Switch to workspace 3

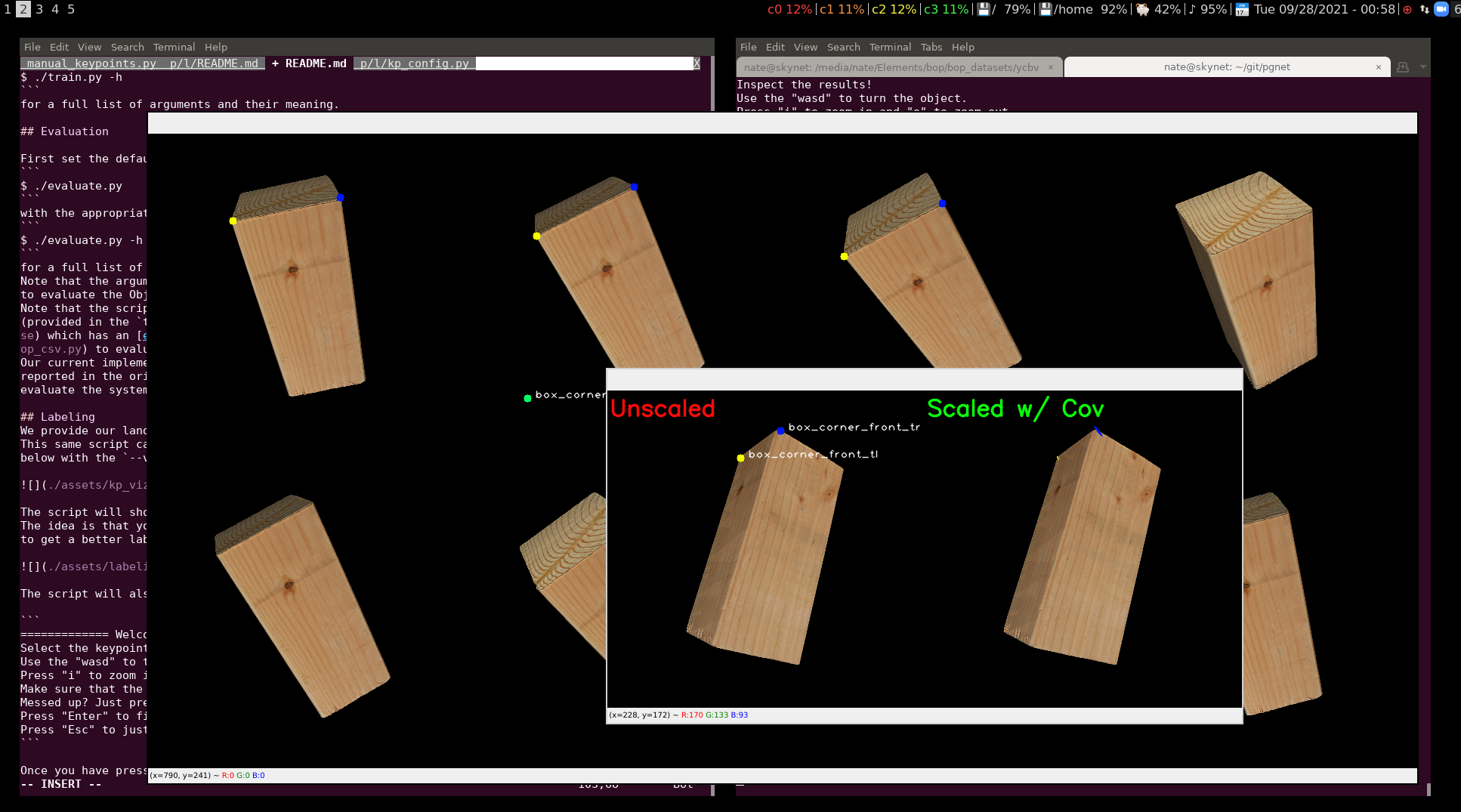click(x=39, y=9)
